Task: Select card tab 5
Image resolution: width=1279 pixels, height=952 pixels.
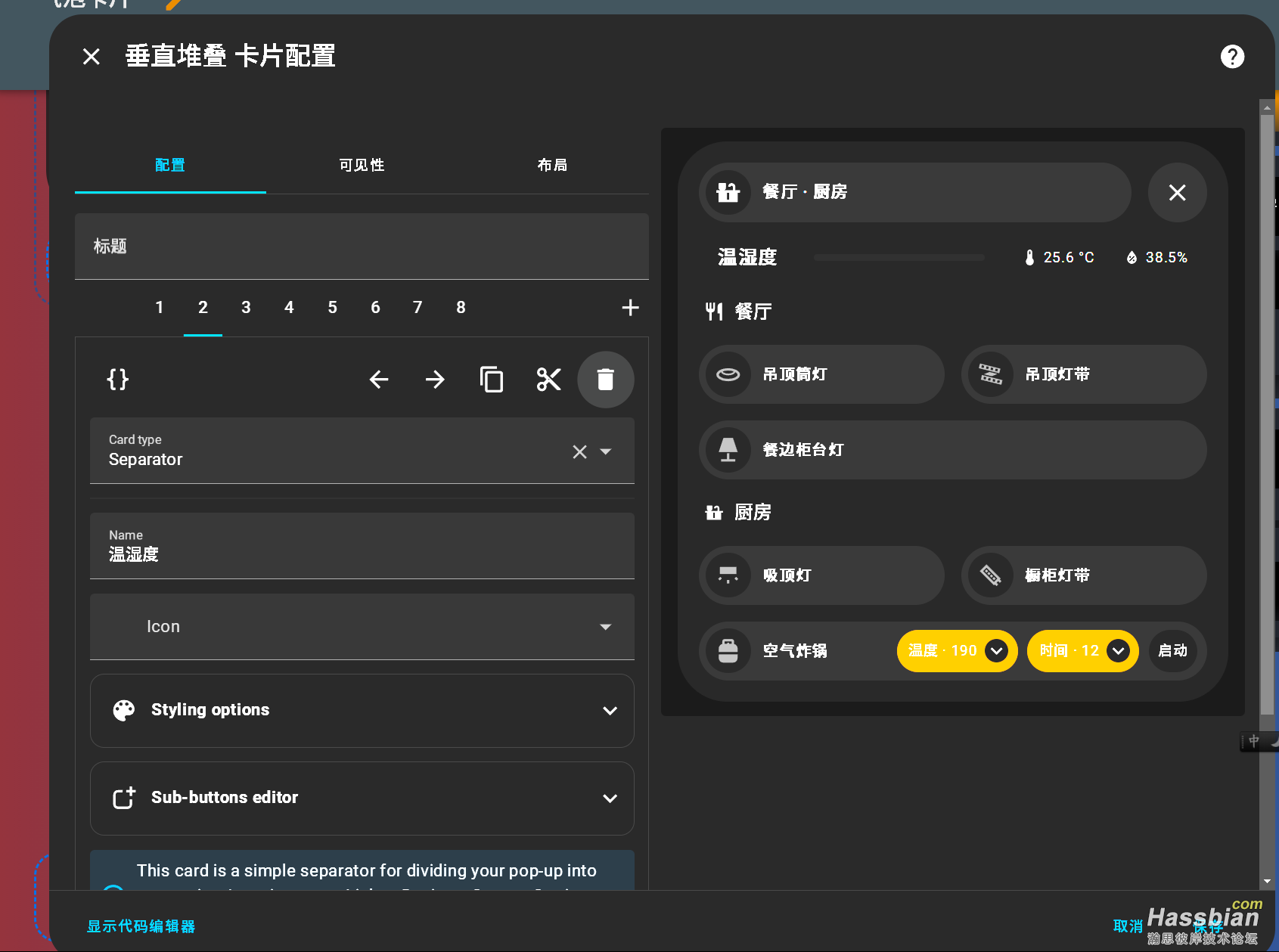Action: (x=332, y=308)
